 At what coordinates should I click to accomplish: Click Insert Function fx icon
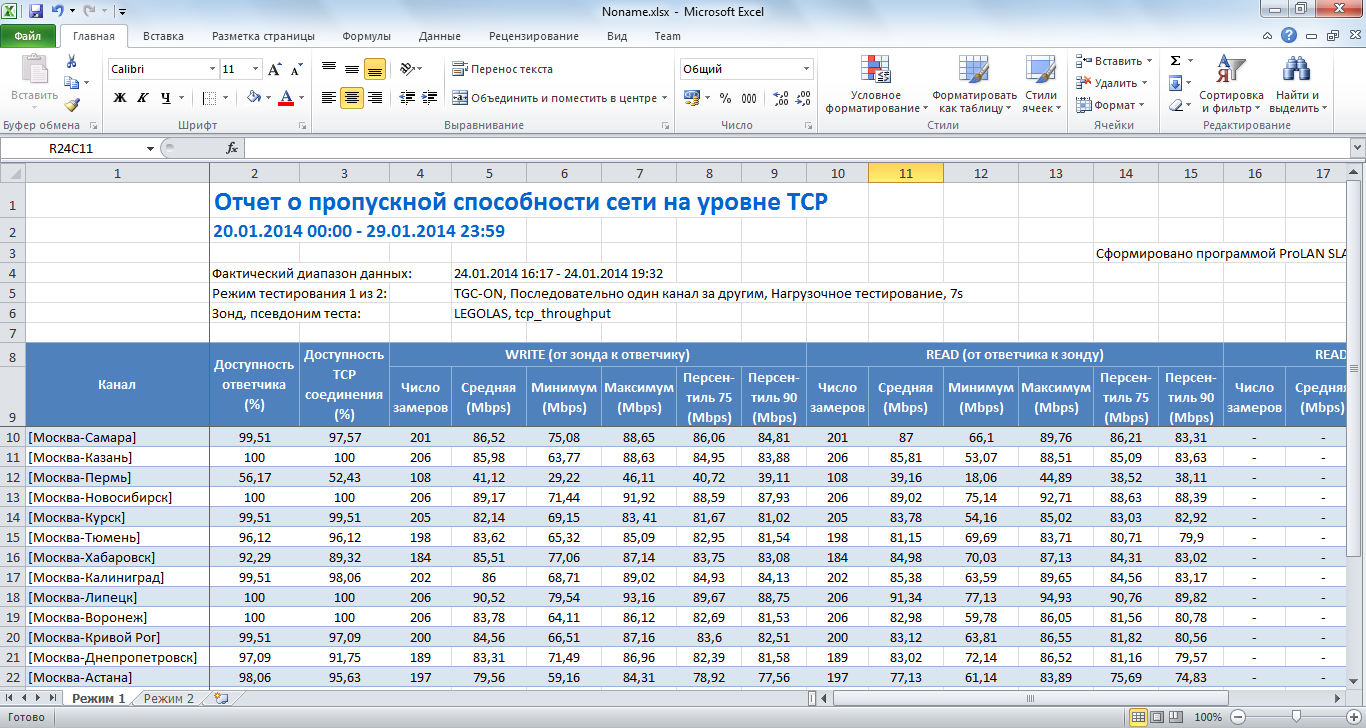pos(232,148)
